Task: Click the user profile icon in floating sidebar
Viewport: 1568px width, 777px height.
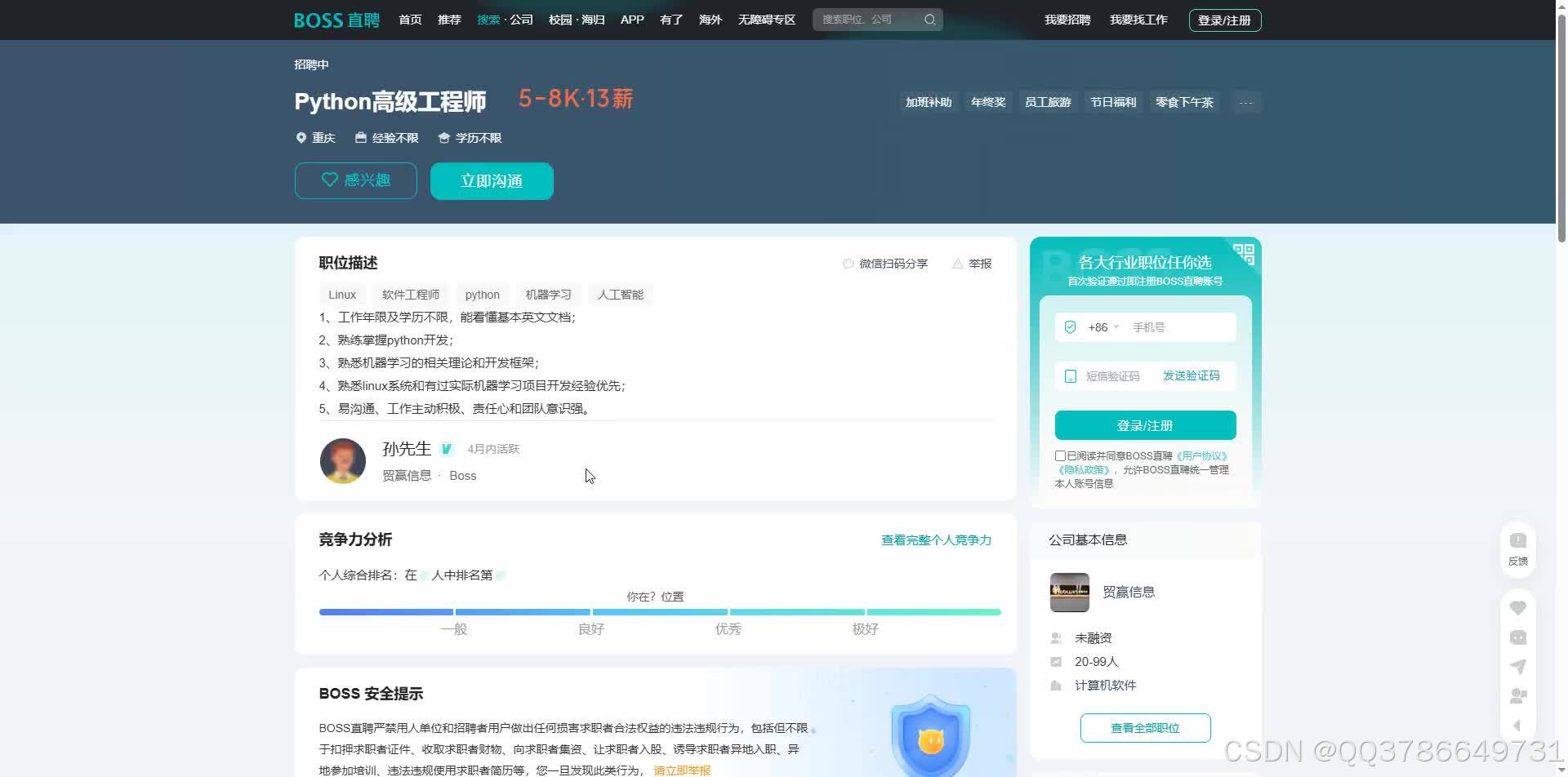Action: (x=1517, y=696)
